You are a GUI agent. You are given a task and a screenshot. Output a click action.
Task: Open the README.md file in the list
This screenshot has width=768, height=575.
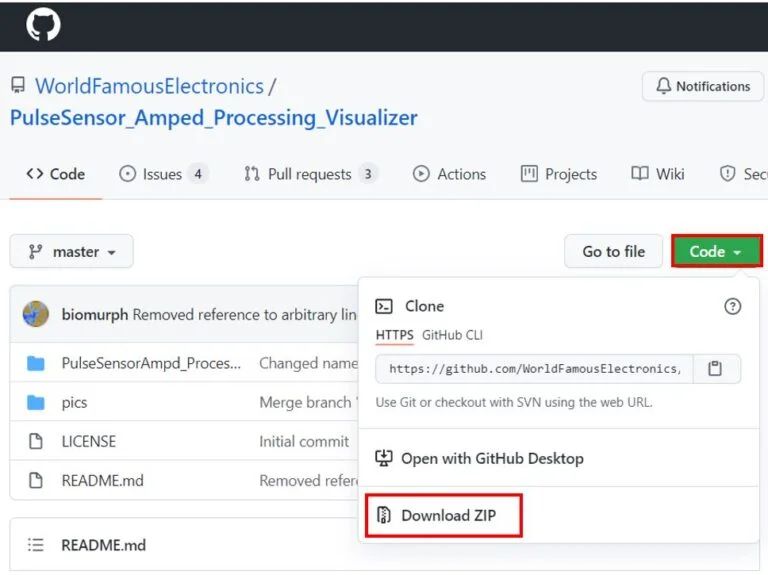click(x=102, y=480)
